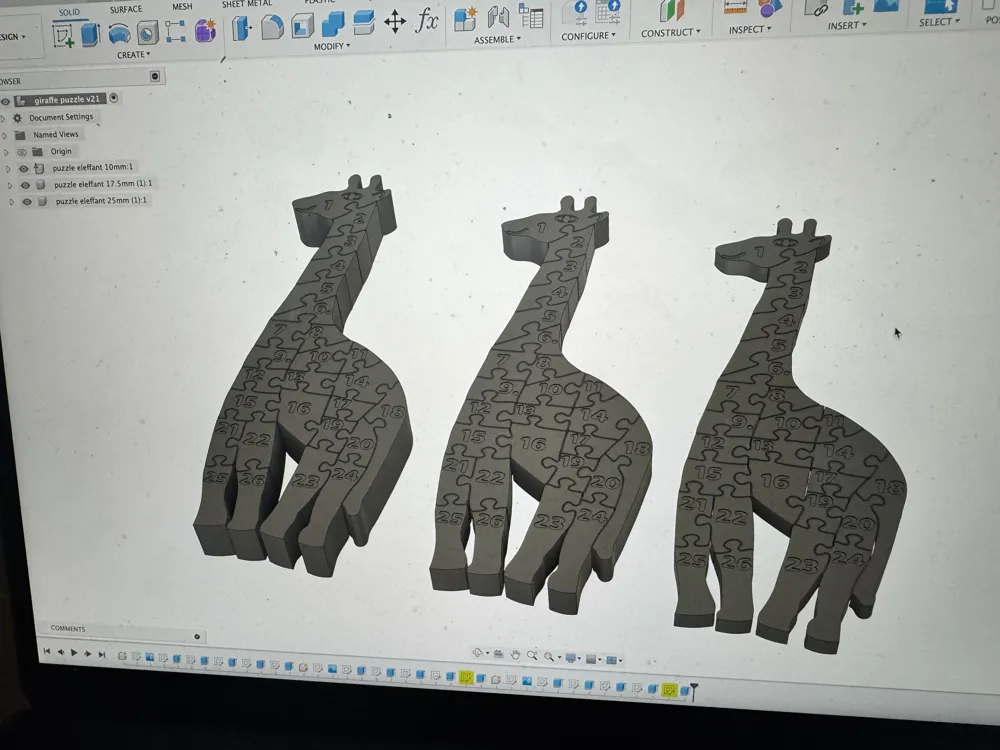
Task: Expand puzzle eleffant 25mm (1):1 node
Action: pyautogui.click(x=11, y=202)
